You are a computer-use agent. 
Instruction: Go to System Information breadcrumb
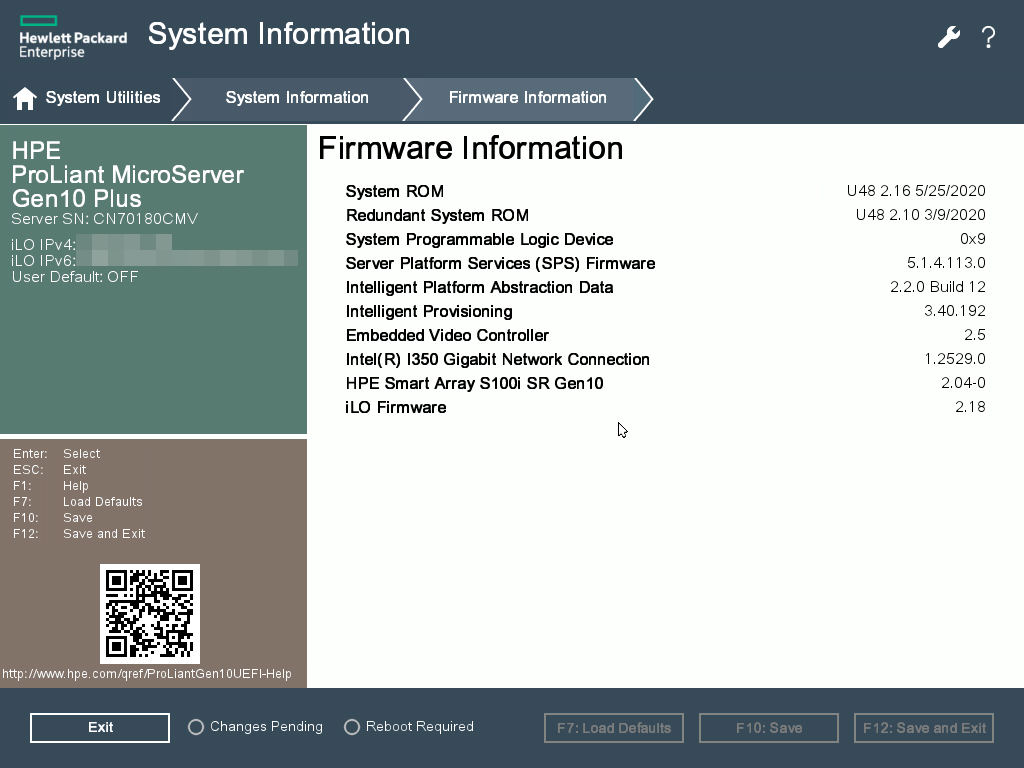[297, 98]
